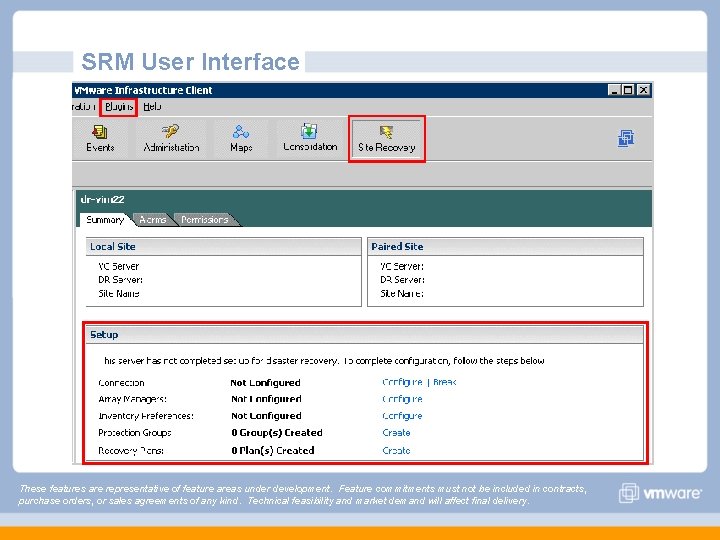Open the Consolidation toolbar icon

pyautogui.click(x=310, y=138)
